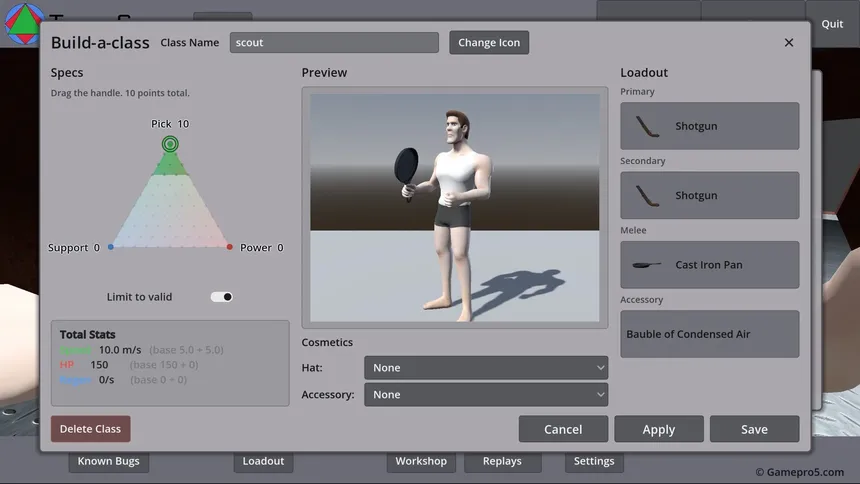860x484 pixels.
Task: Click the blue Support vertex dot
Action: tap(111, 247)
